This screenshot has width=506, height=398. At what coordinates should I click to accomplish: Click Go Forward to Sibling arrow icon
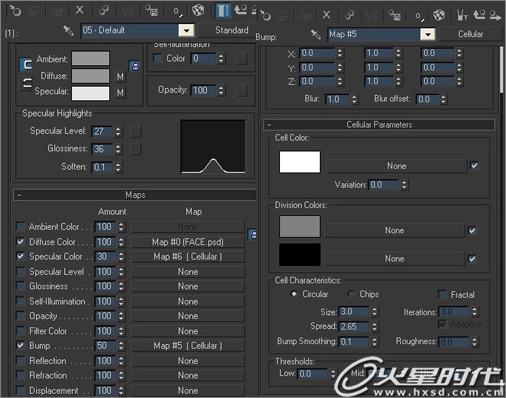tap(495, 15)
